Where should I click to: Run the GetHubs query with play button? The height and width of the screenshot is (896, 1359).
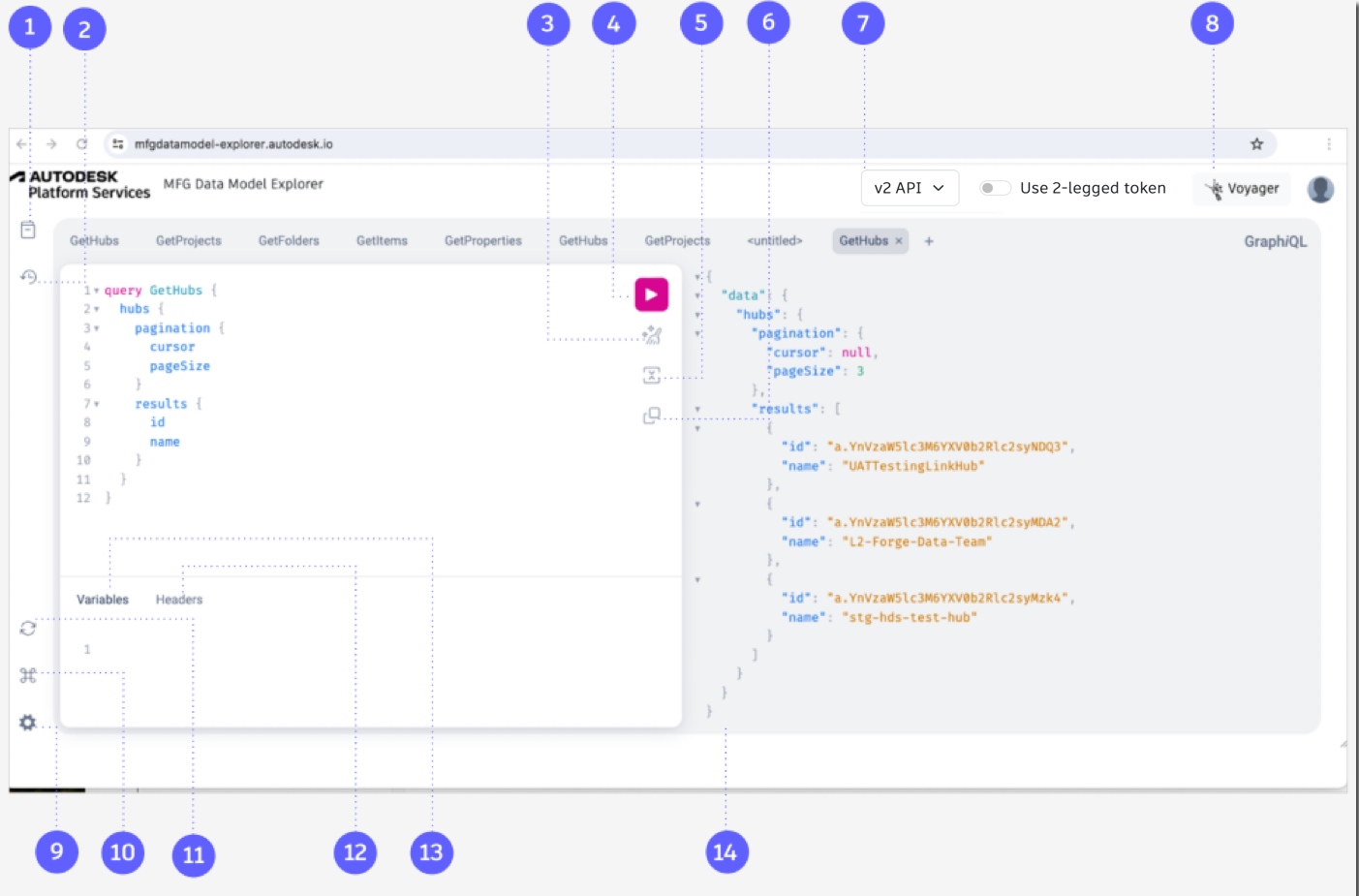[651, 294]
